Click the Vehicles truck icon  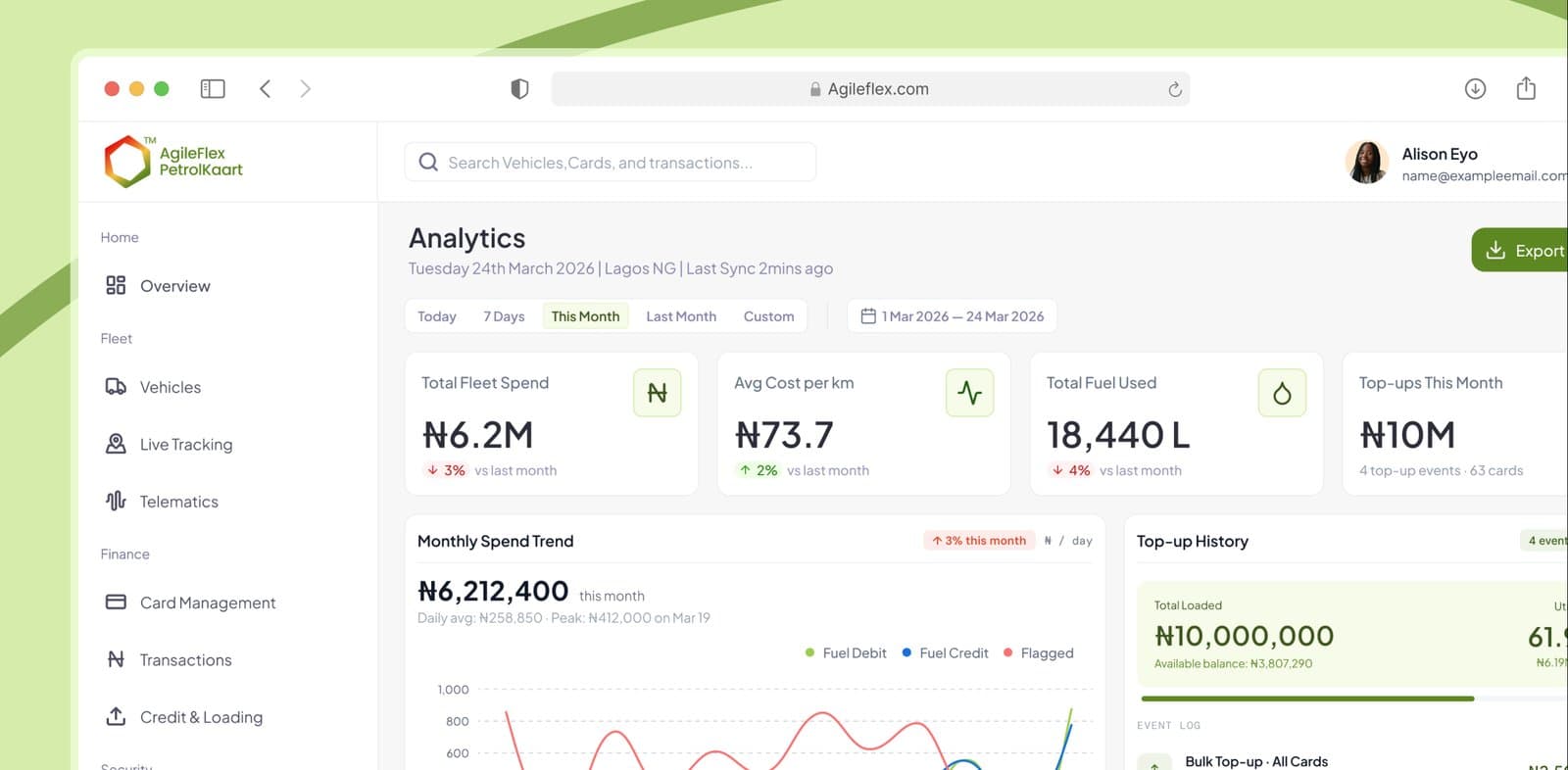[116, 386]
